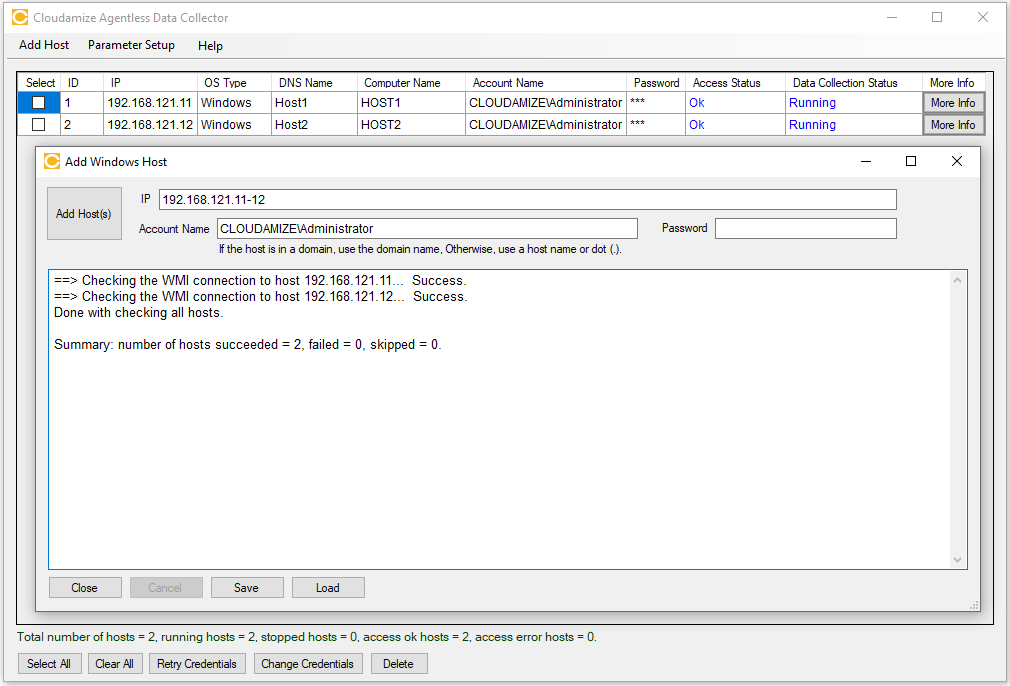The height and width of the screenshot is (686, 1010).
Task: Open the Add Host menu
Action: click(x=44, y=45)
